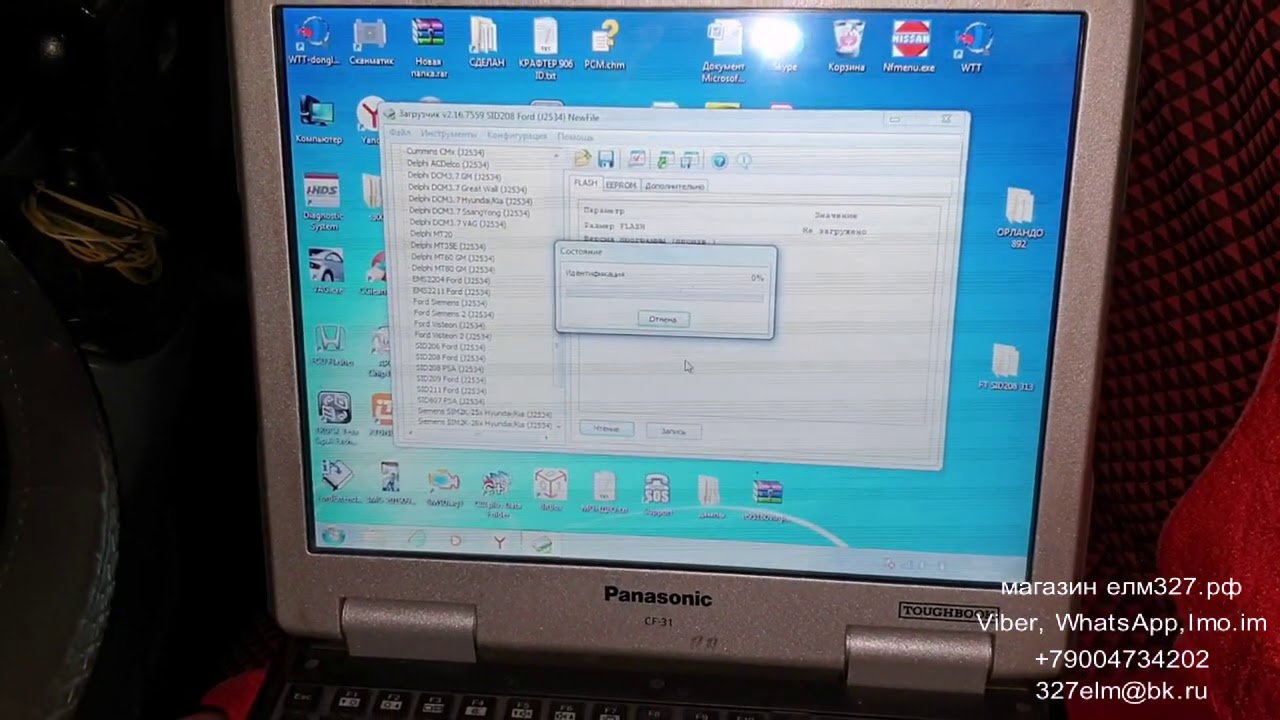This screenshot has width=1280, height=720.
Task: Open the Помощь menu
Action: (x=575, y=136)
